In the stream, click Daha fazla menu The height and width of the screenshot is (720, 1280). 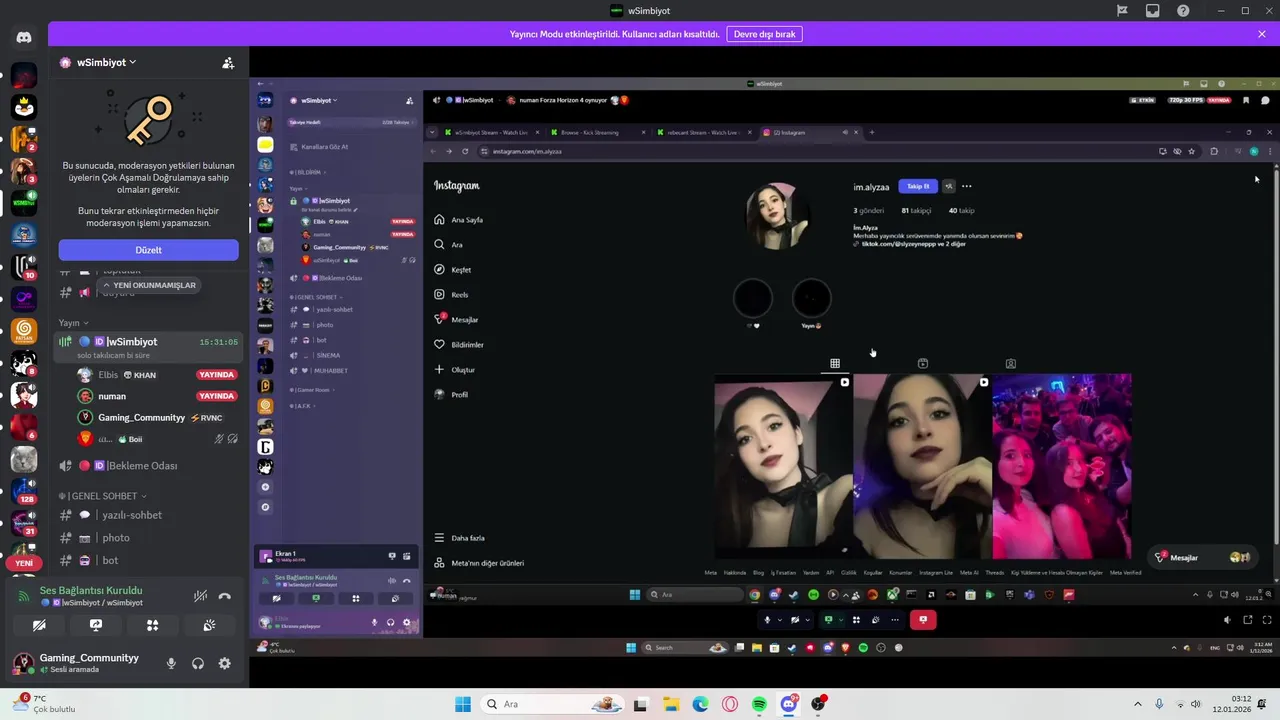click(x=460, y=538)
